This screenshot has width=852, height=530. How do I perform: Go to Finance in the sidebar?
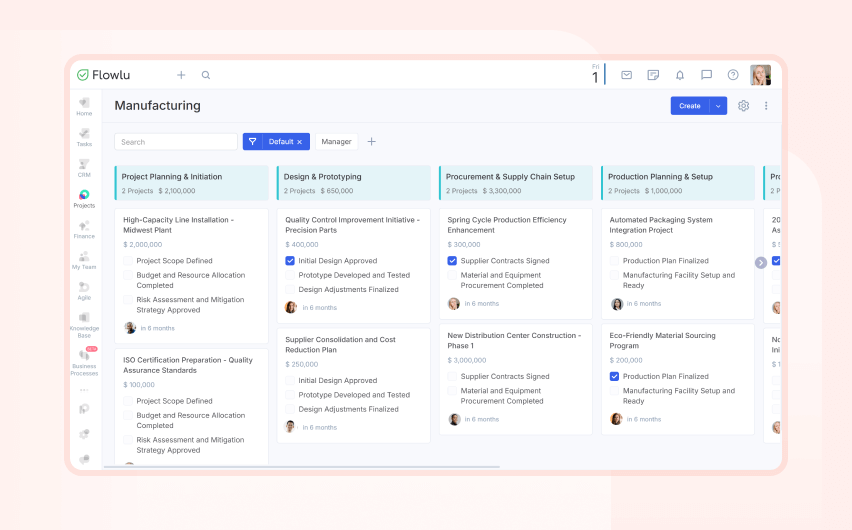coord(84,229)
